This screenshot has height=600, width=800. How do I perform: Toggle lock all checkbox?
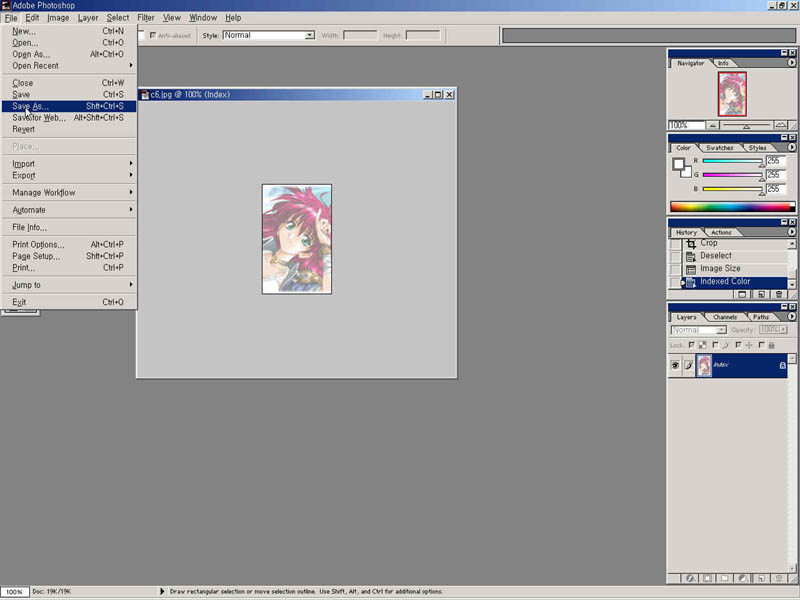point(761,345)
